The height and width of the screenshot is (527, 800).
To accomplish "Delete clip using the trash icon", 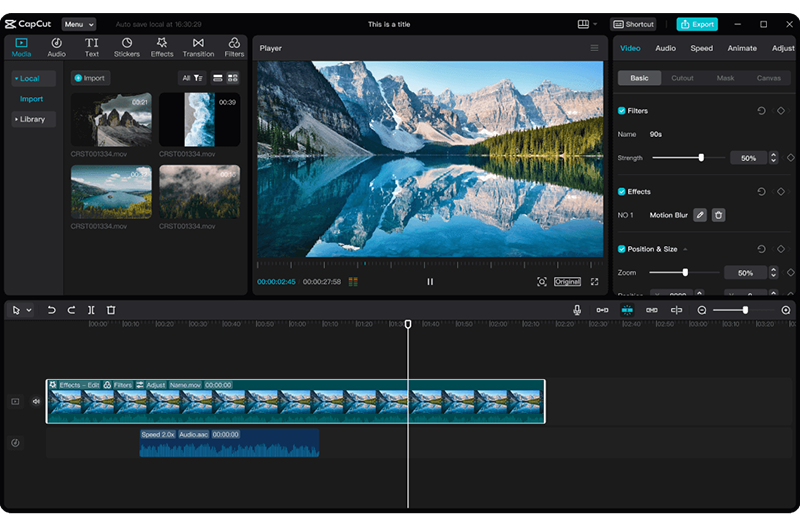I will pyautogui.click(x=111, y=311).
